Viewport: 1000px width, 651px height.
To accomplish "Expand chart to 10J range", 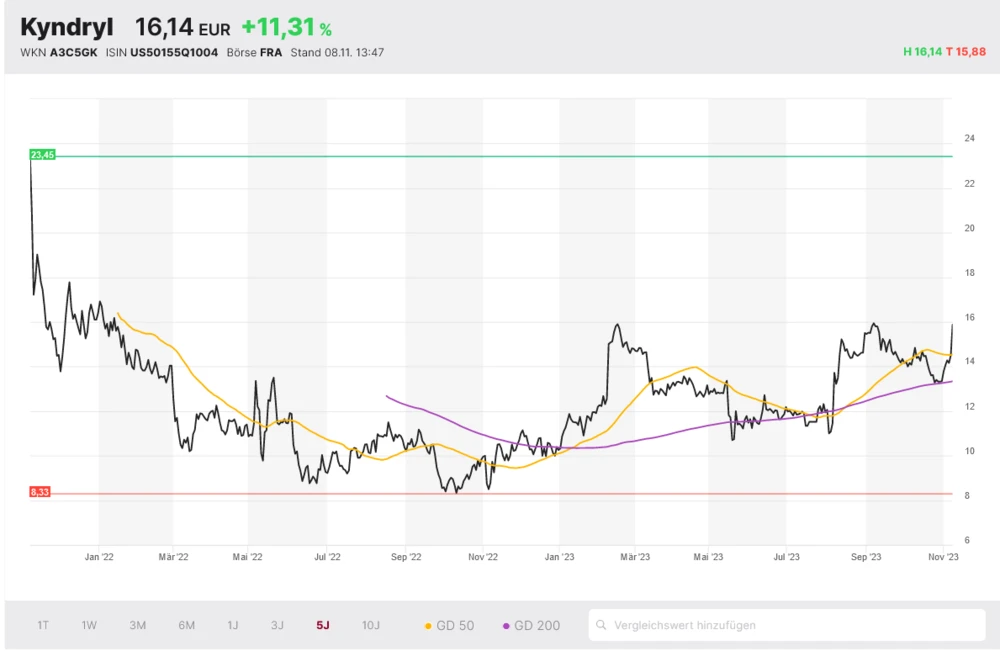I will [370, 626].
